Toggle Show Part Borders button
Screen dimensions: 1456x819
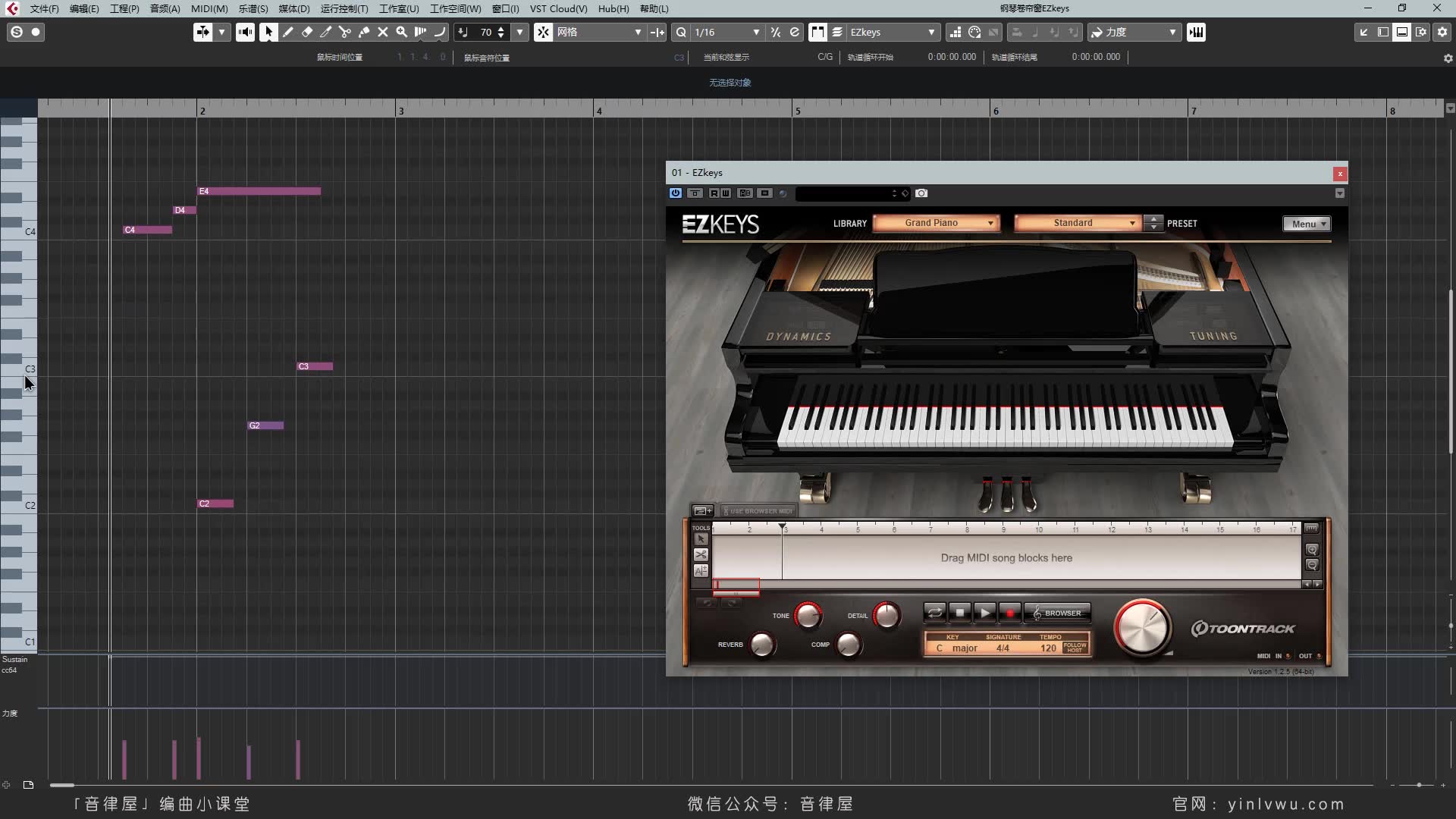817,32
